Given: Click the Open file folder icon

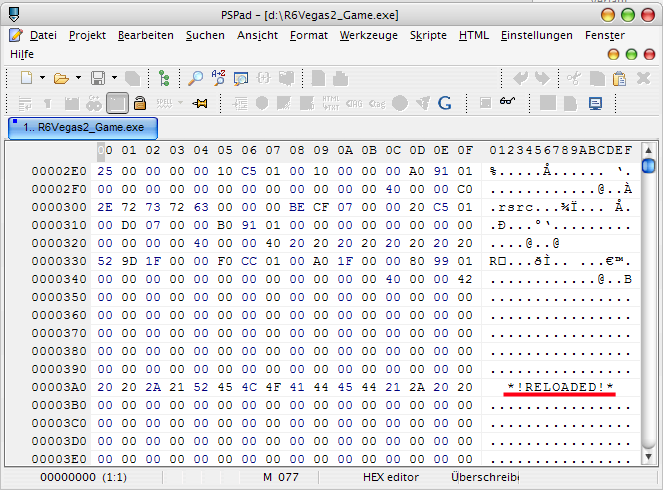Looking at the screenshot, I should 60,77.
